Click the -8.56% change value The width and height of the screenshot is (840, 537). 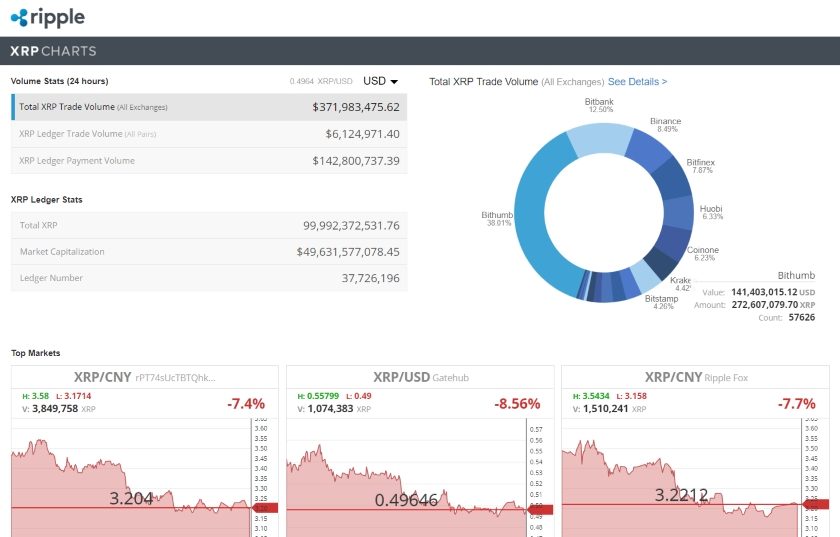point(517,404)
